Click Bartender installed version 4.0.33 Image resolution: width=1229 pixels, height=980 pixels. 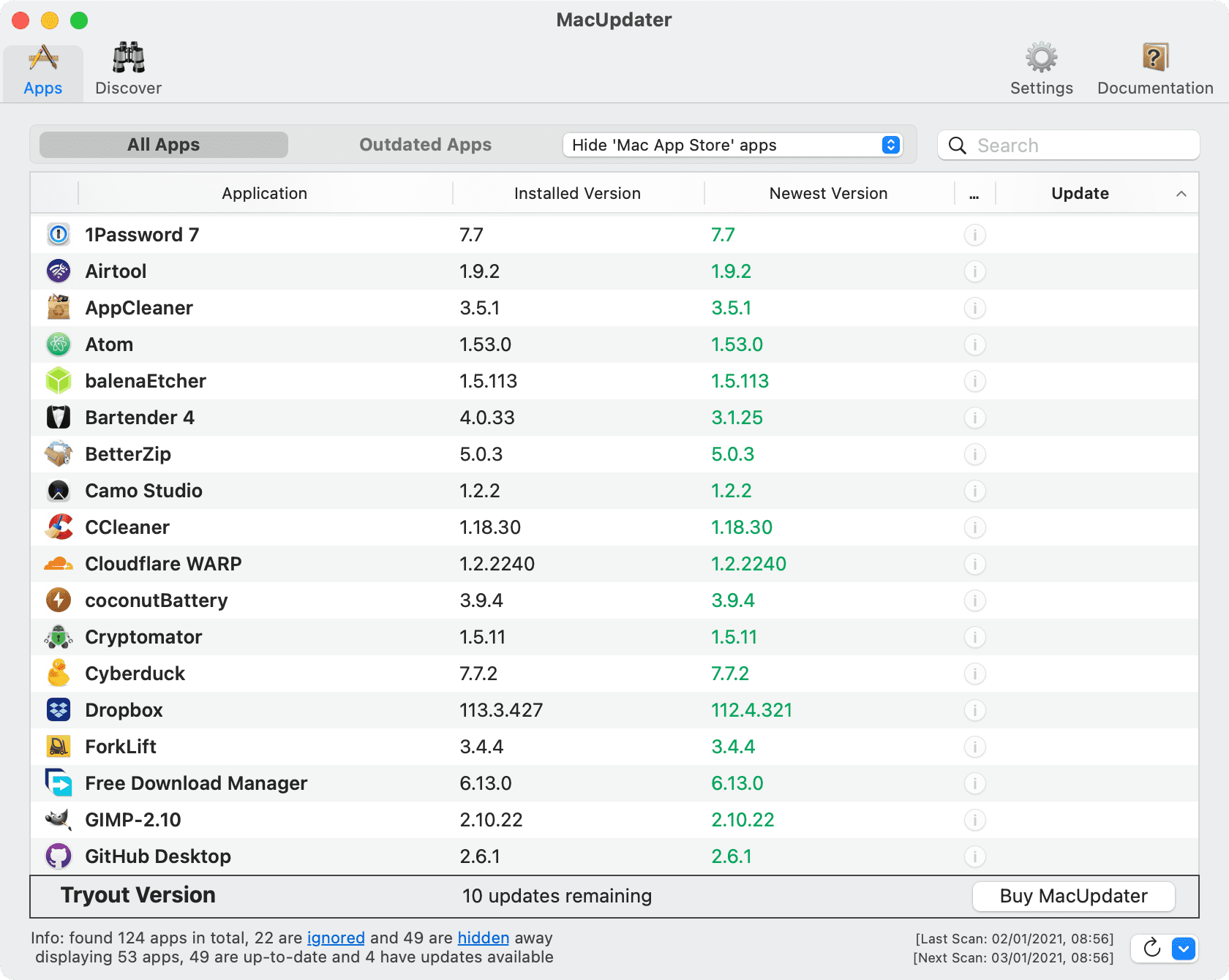coord(487,418)
